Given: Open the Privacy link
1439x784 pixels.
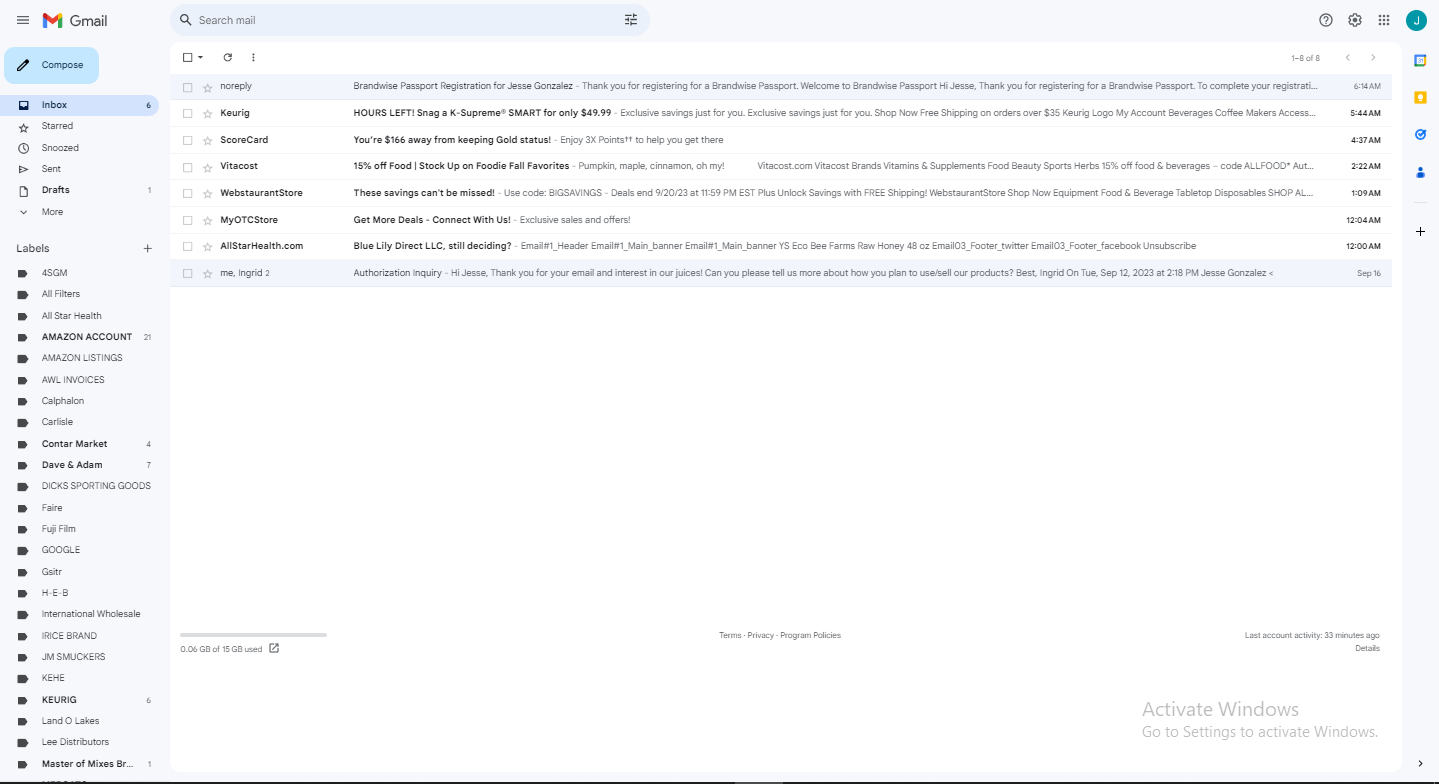Looking at the screenshot, I should tap(760, 636).
